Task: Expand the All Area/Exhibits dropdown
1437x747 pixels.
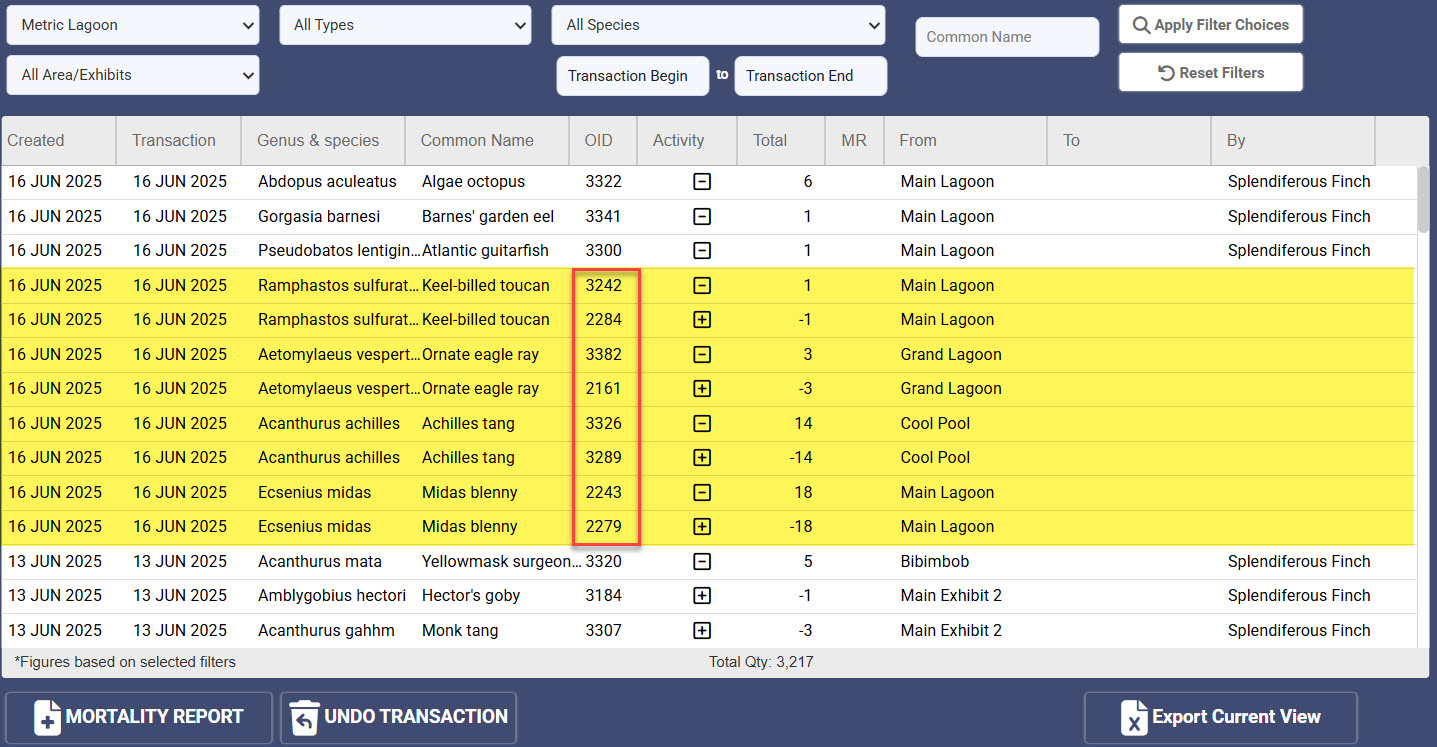Action: click(132, 75)
